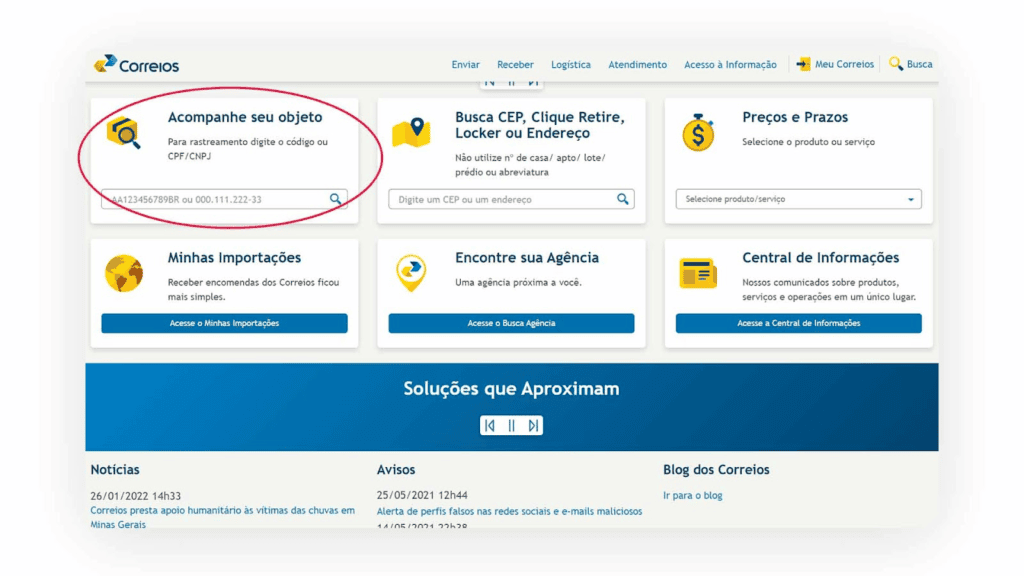Viewport: 1024px width, 576px height.
Task: Click the Correios logo
Action: 134,64
